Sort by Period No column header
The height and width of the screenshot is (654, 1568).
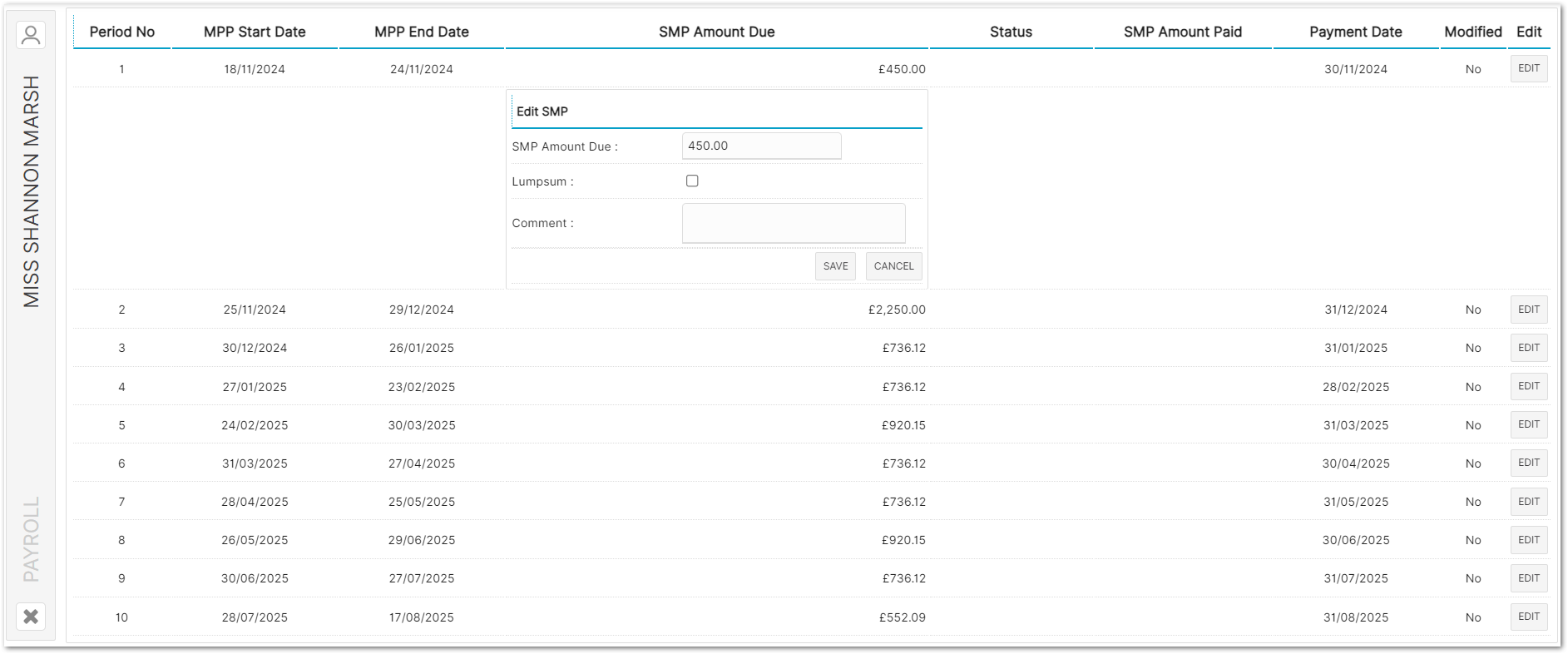pos(122,32)
